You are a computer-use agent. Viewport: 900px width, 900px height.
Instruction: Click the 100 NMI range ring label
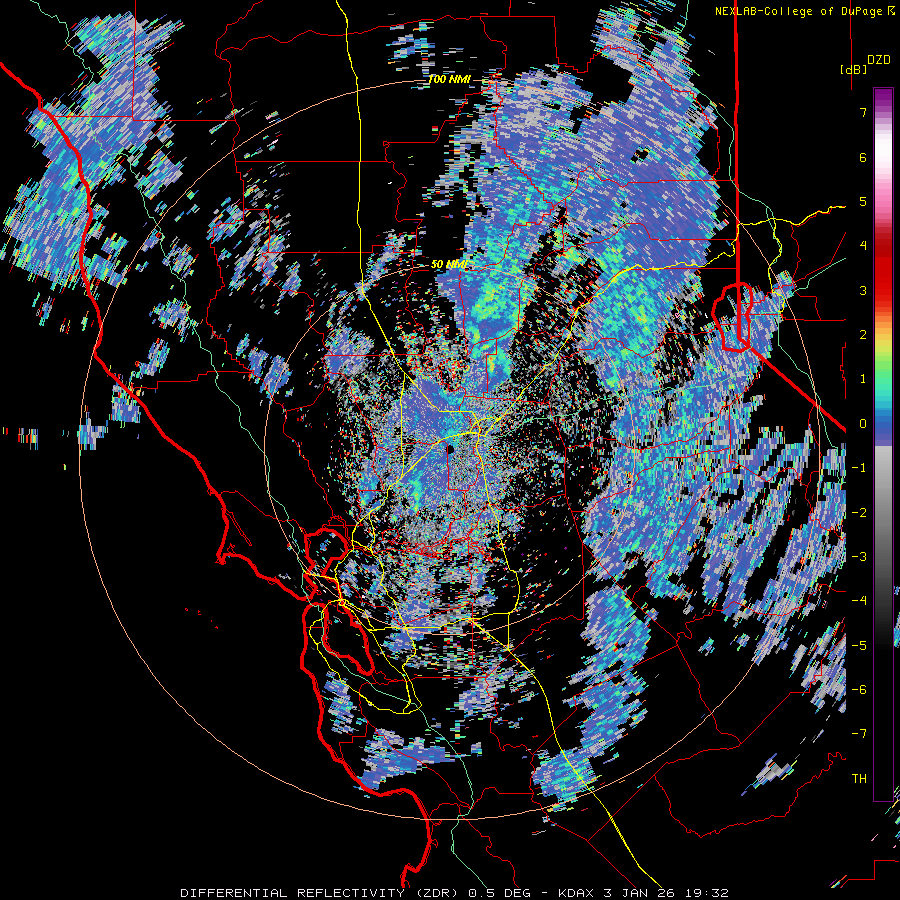449,79
